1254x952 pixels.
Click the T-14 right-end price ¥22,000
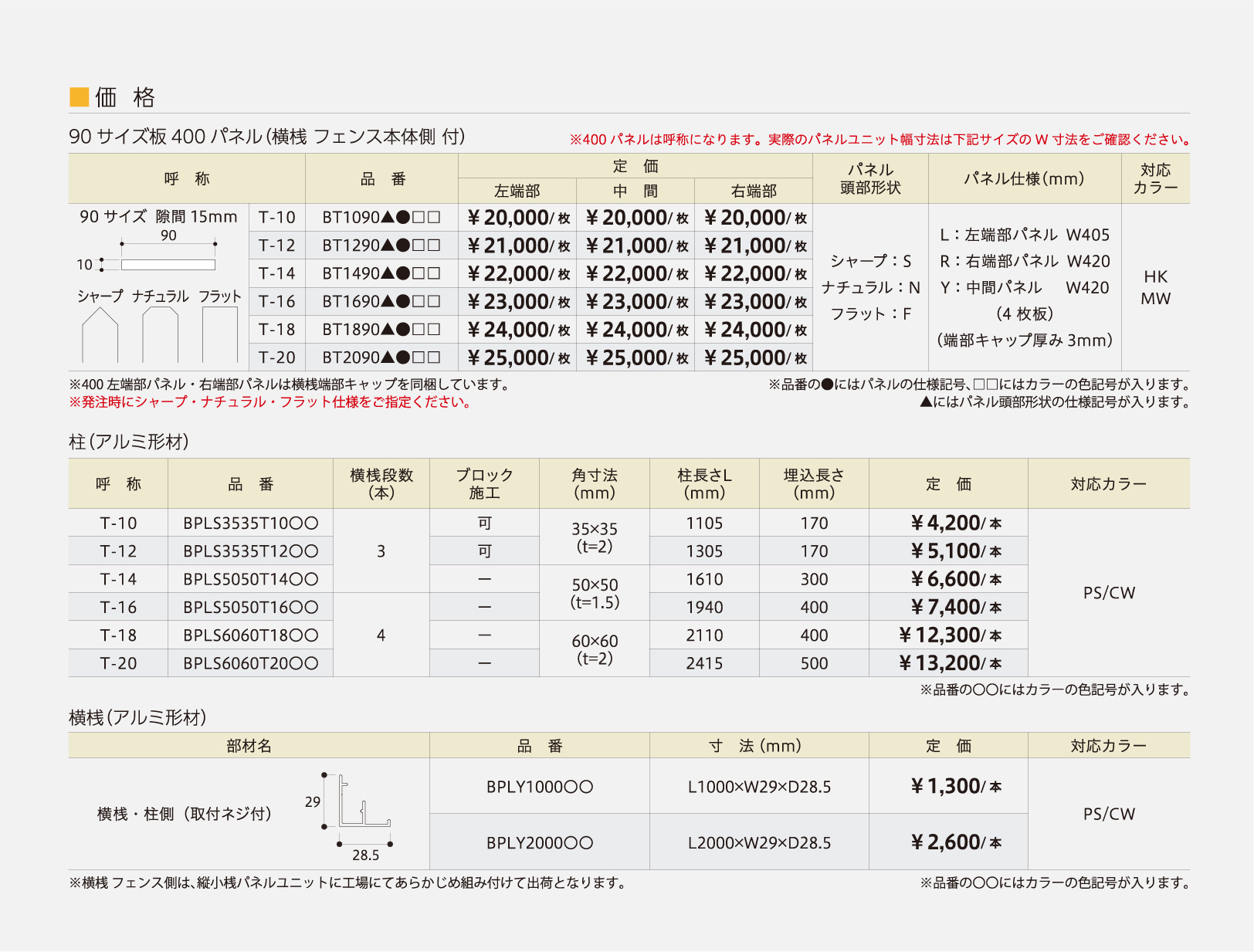(x=755, y=273)
